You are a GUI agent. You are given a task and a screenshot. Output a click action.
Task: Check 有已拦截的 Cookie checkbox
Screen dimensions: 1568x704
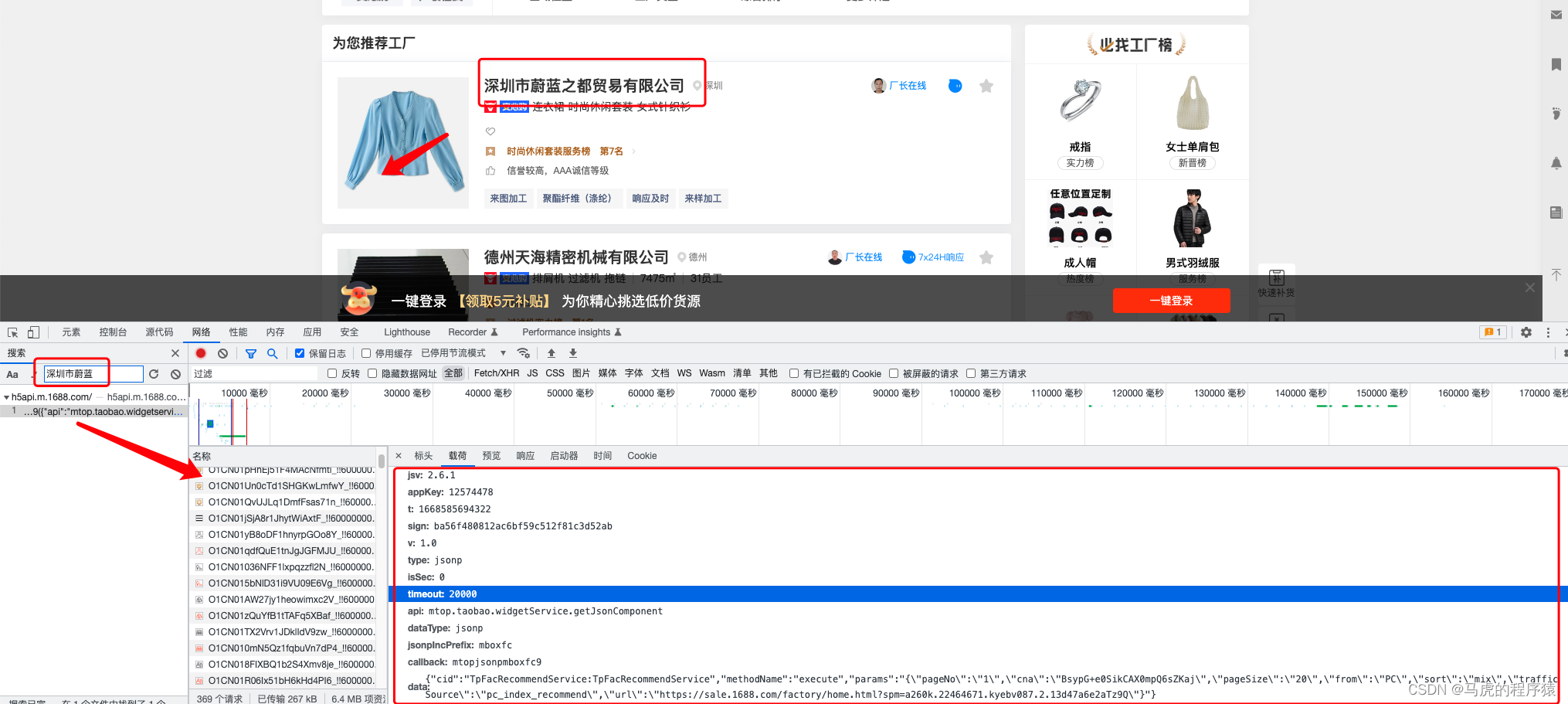pos(793,373)
